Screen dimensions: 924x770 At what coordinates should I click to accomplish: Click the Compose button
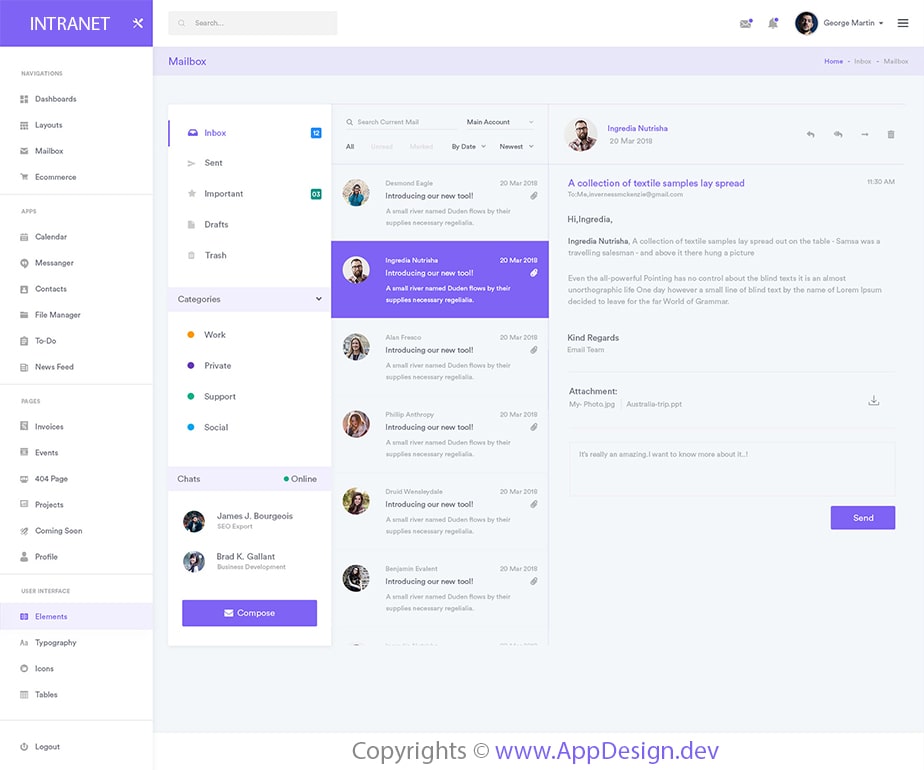pyautogui.click(x=249, y=613)
